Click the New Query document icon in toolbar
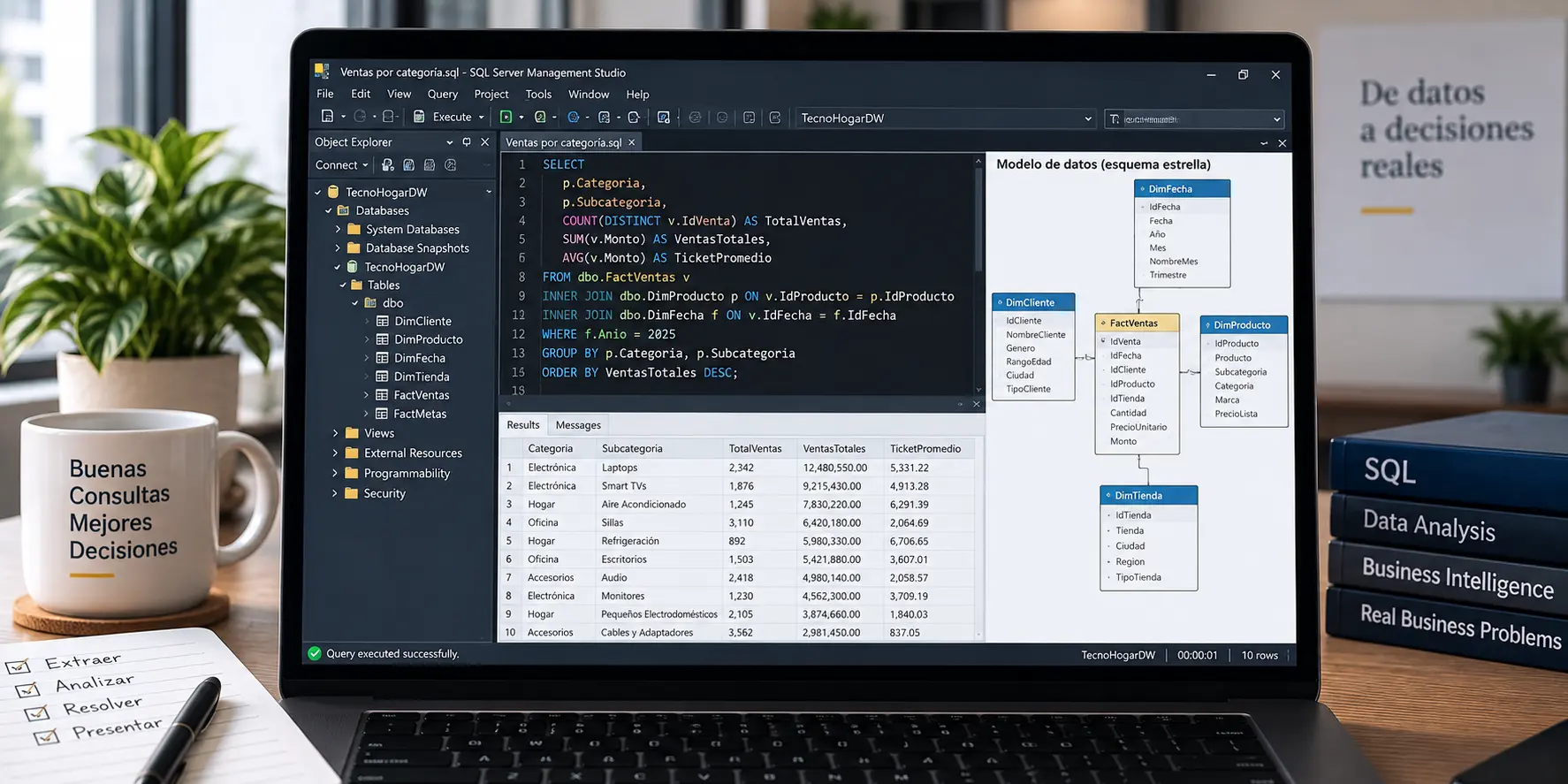Viewport: 1568px width, 784px height. pos(327,117)
